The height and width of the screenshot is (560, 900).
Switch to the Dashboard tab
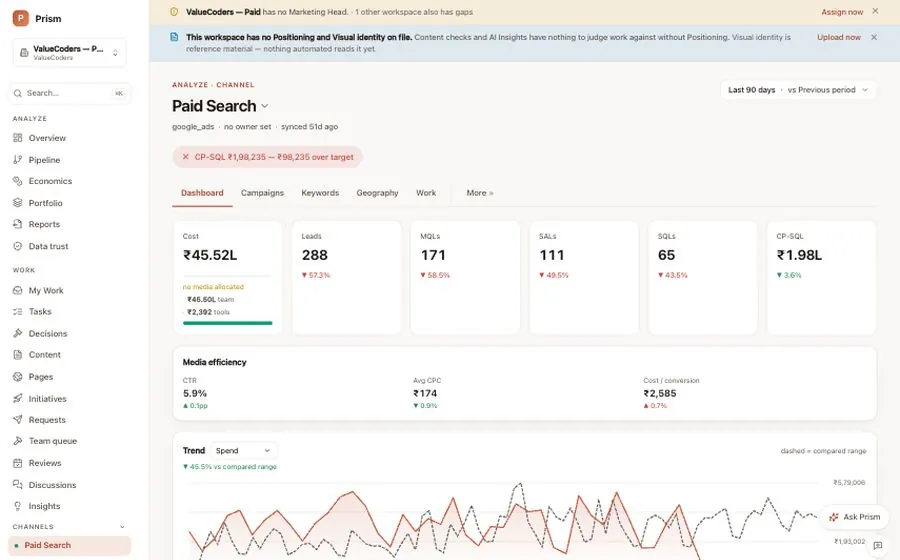coord(202,193)
